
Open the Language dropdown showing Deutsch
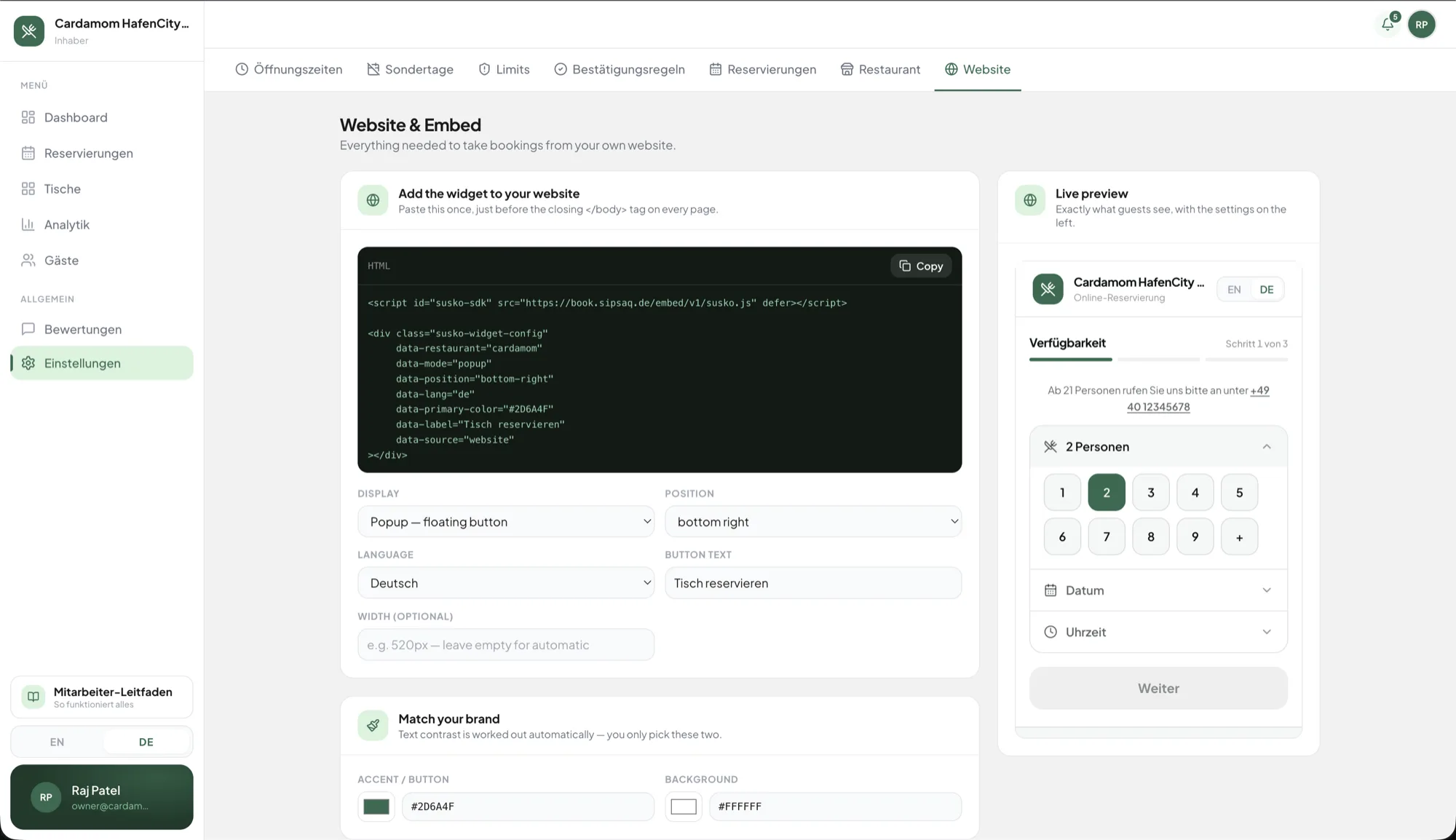tap(506, 583)
